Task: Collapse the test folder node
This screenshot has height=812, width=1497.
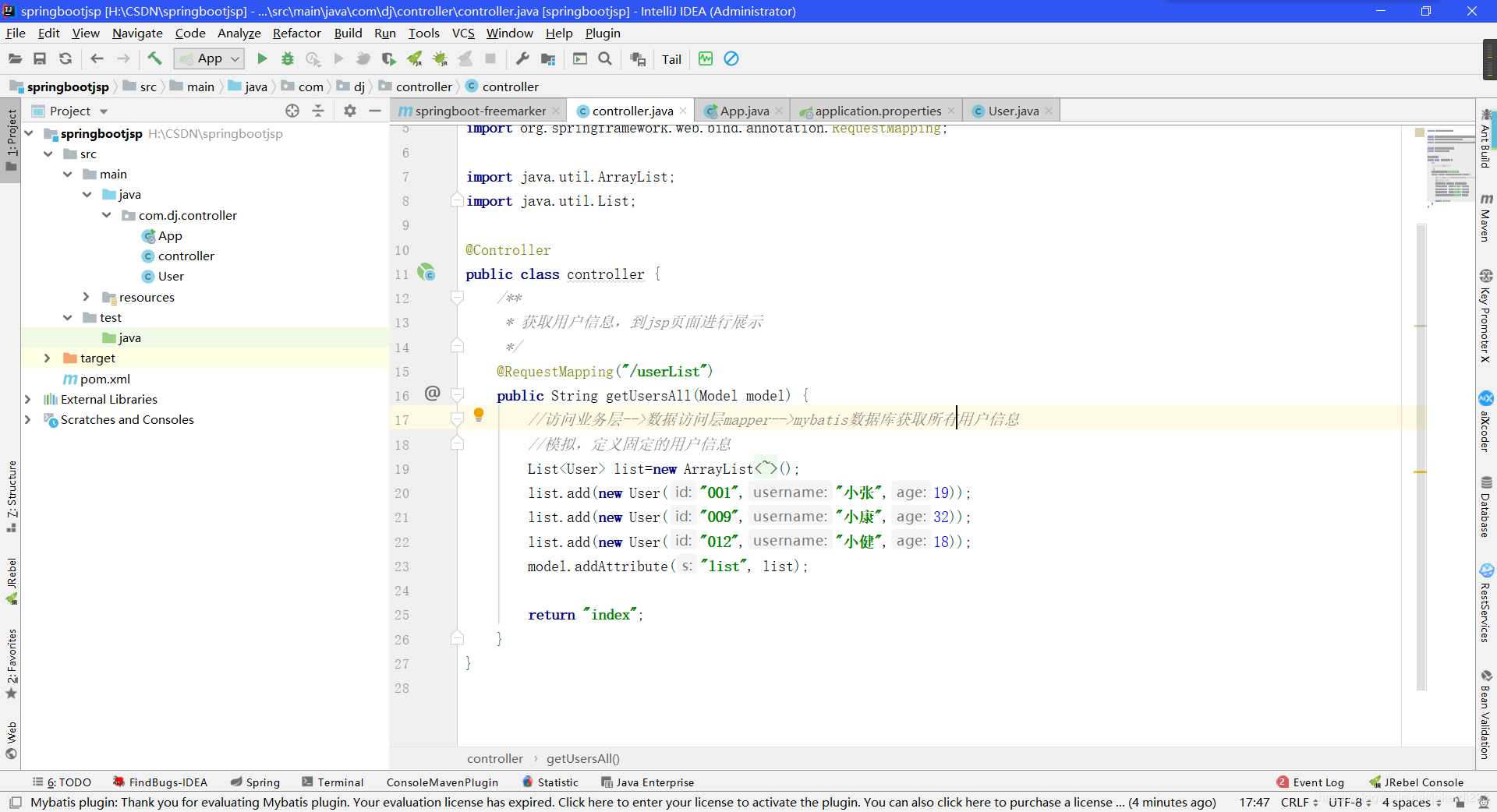Action: pyautogui.click(x=68, y=317)
